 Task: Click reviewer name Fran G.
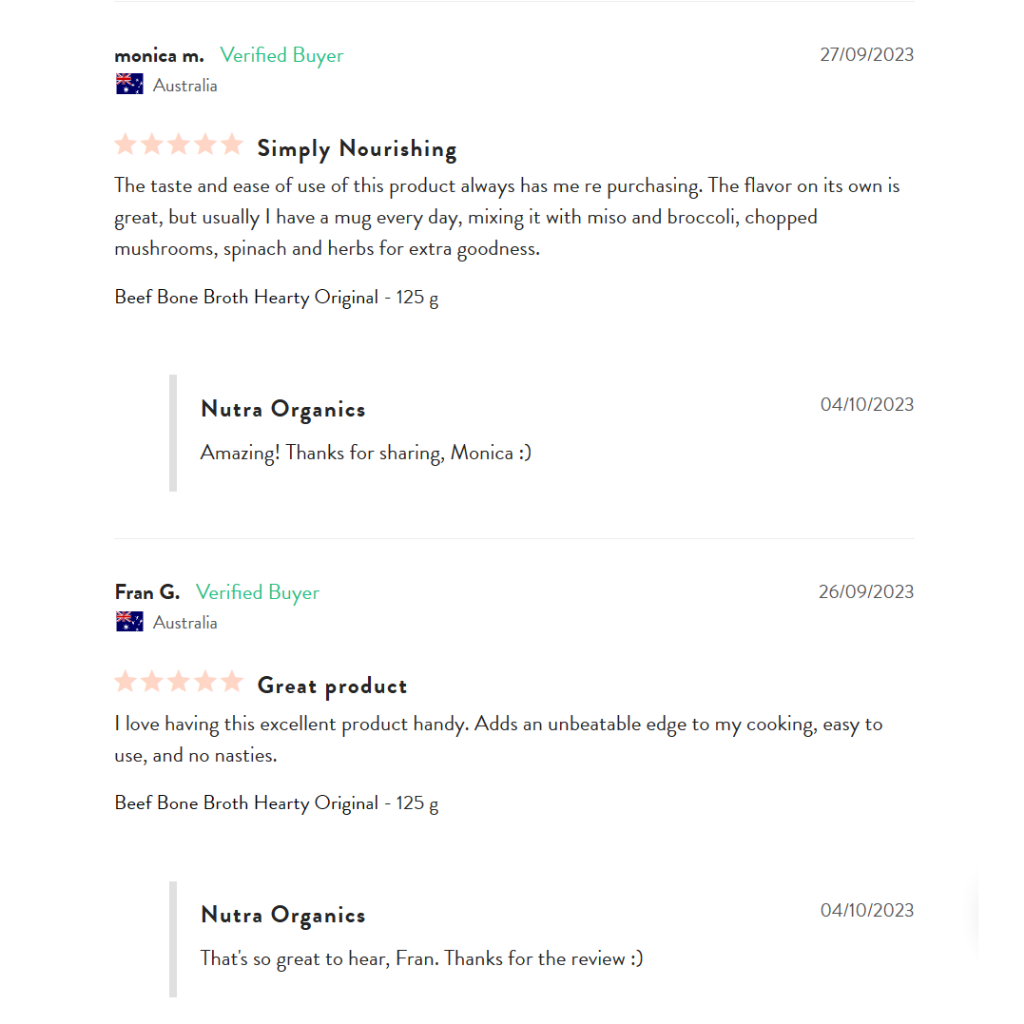tap(147, 592)
